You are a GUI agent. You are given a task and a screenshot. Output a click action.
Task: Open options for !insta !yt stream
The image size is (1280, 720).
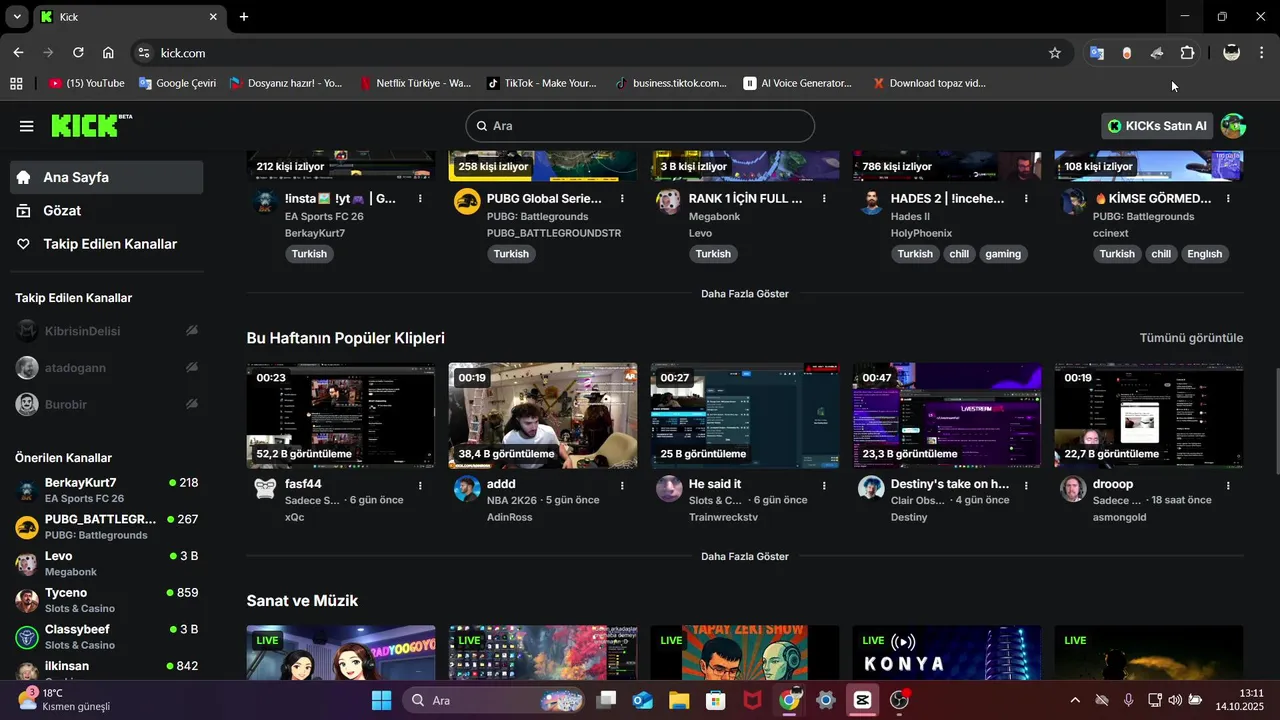pyautogui.click(x=420, y=199)
